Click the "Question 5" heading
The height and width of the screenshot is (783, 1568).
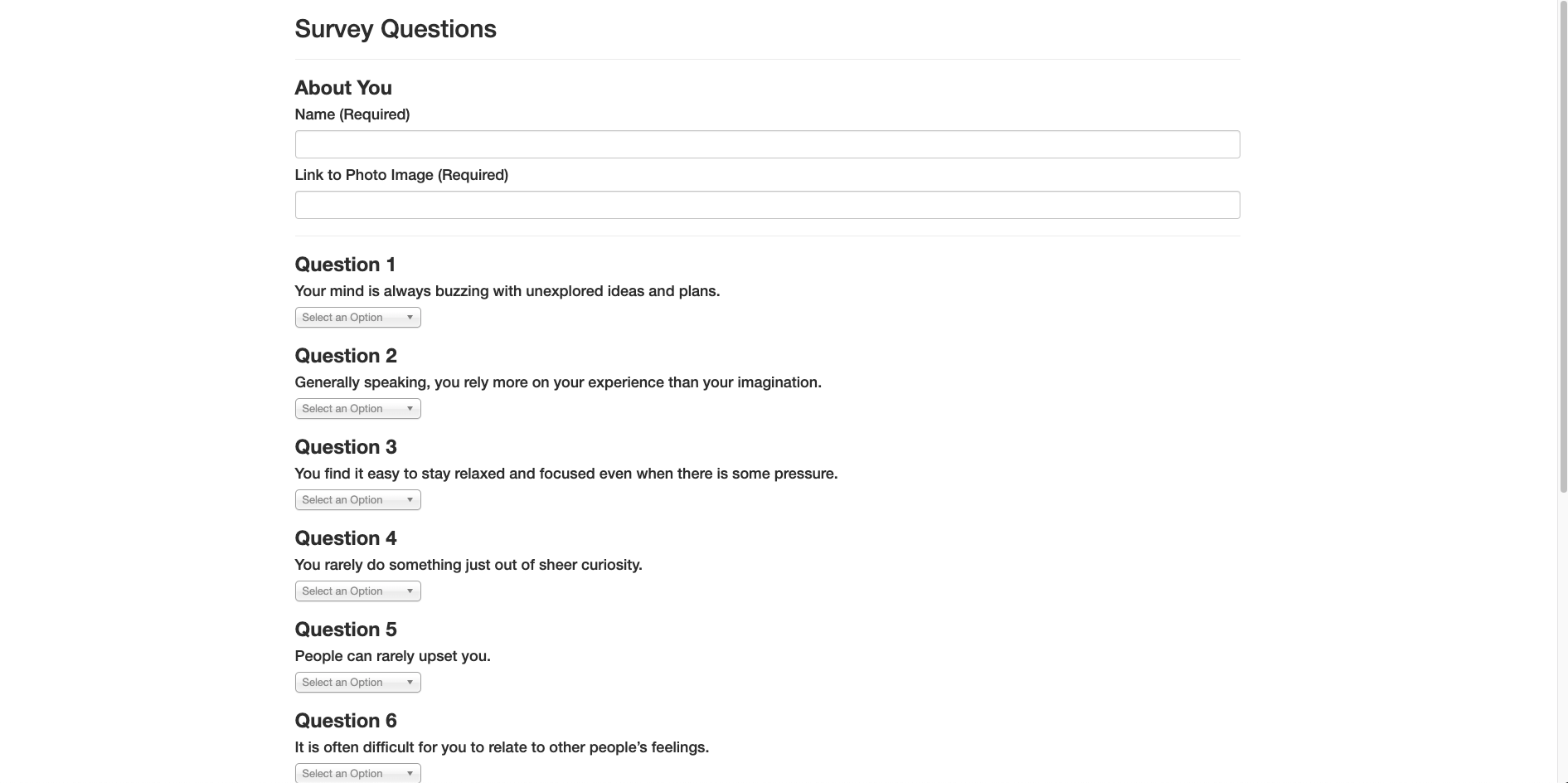[346, 630]
